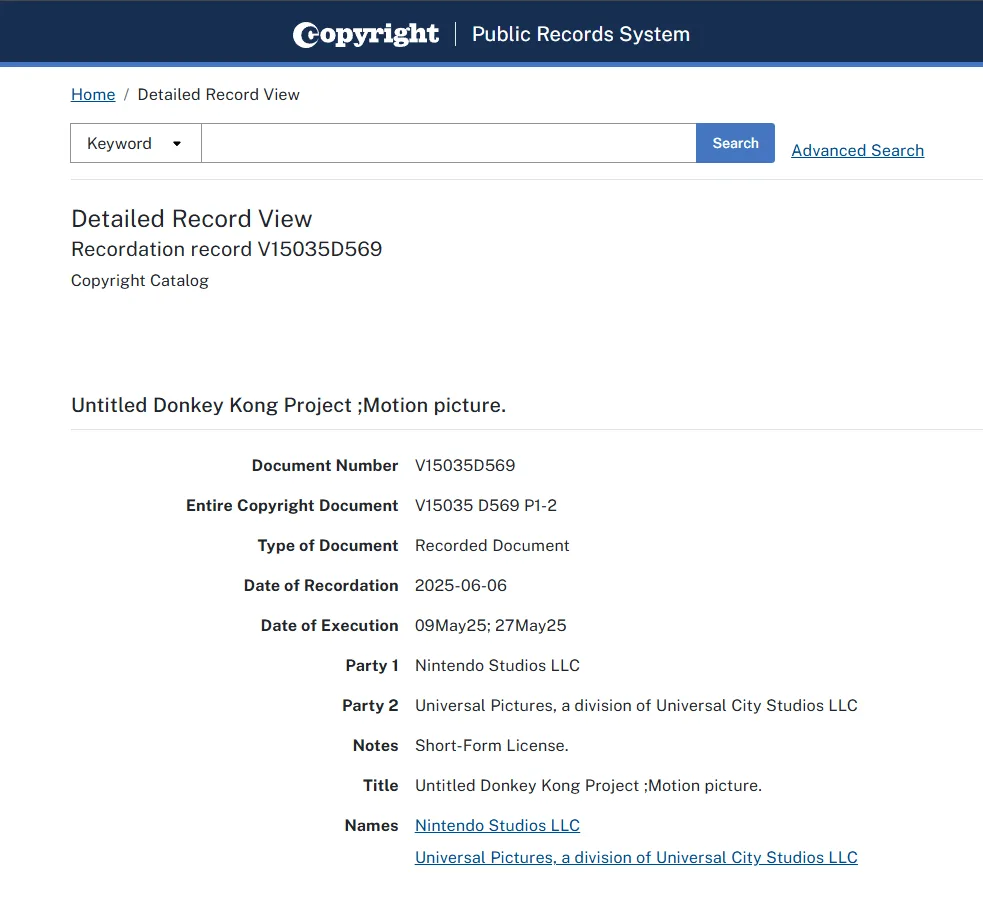Screen dimensions: 983x901
Task: Click the blue Search button
Action: [735, 144]
